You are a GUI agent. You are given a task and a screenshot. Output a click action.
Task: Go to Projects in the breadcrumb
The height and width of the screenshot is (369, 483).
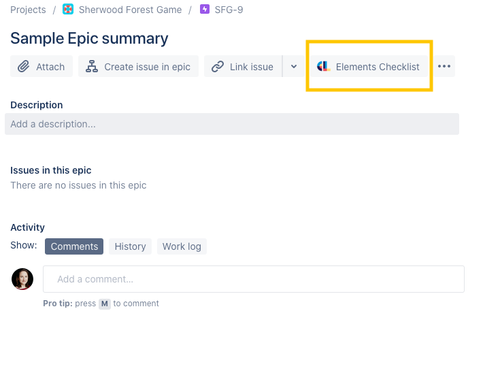point(28,10)
